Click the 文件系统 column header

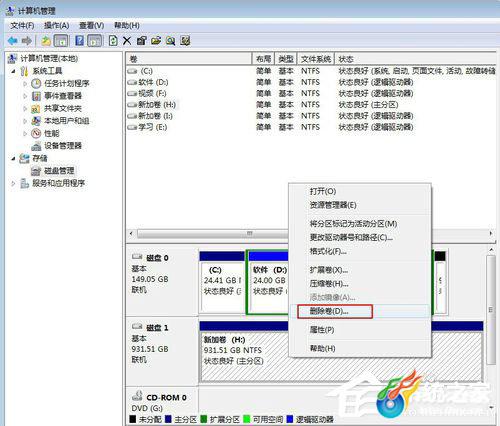click(x=316, y=59)
